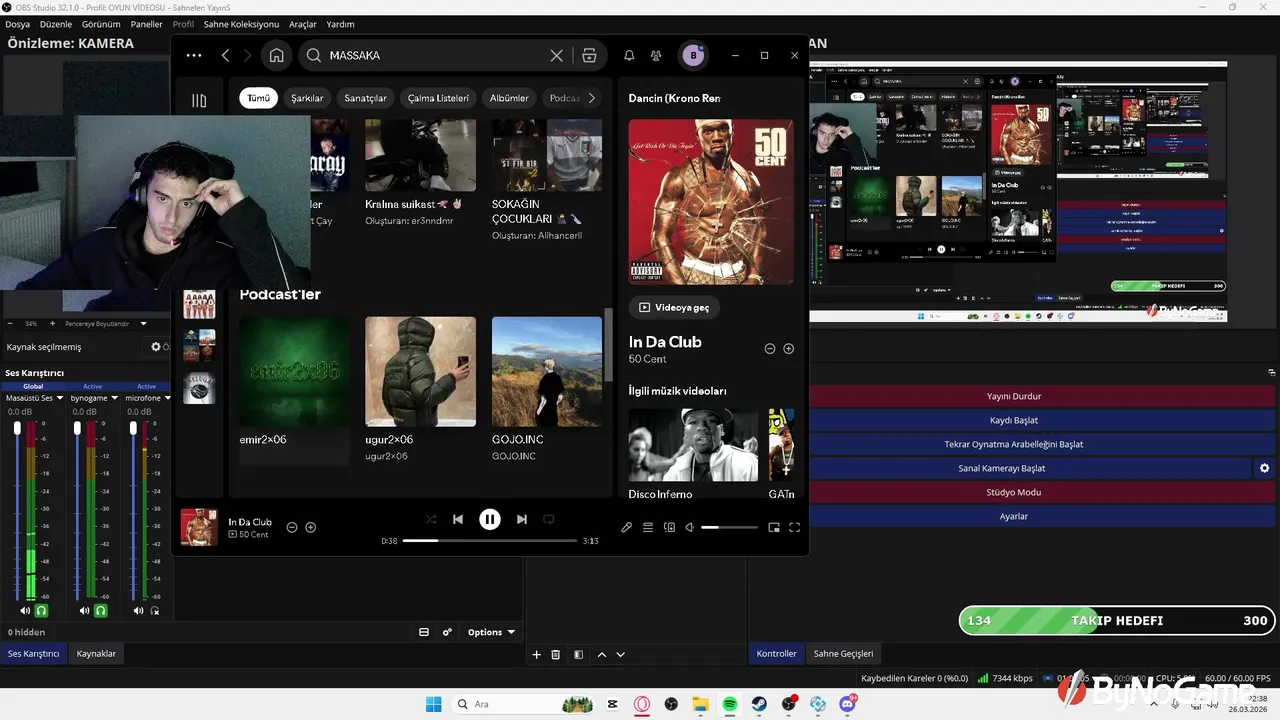Open connect to a device icon
This screenshot has width=1280, height=720.
pos(669,527)
